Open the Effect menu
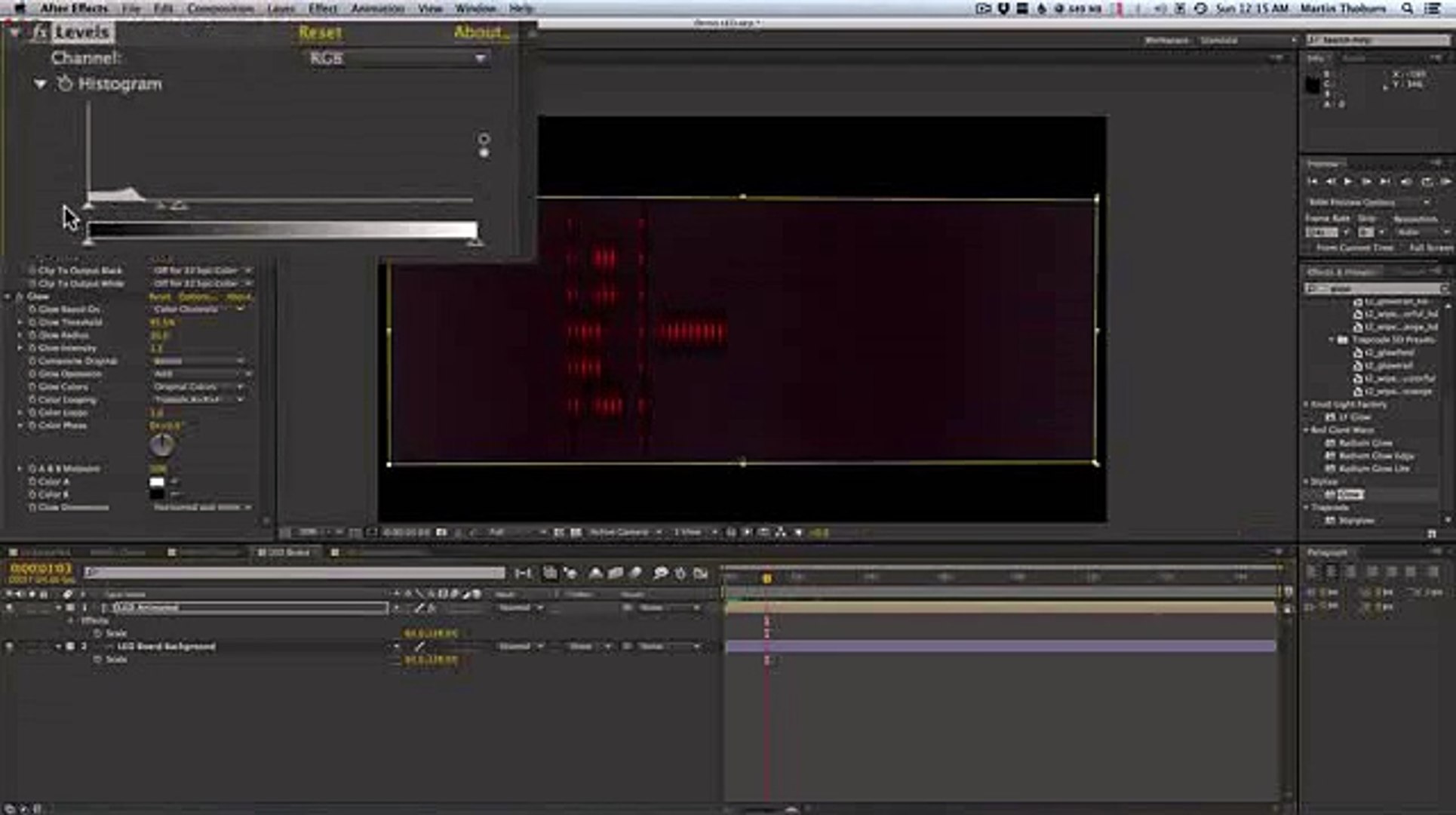The image size is (1456, 815). click(x=323, y=8)
